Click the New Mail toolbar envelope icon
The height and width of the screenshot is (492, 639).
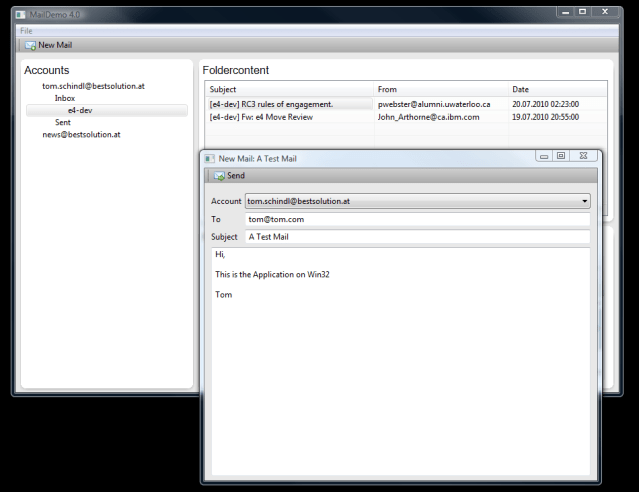click(30, 45)
